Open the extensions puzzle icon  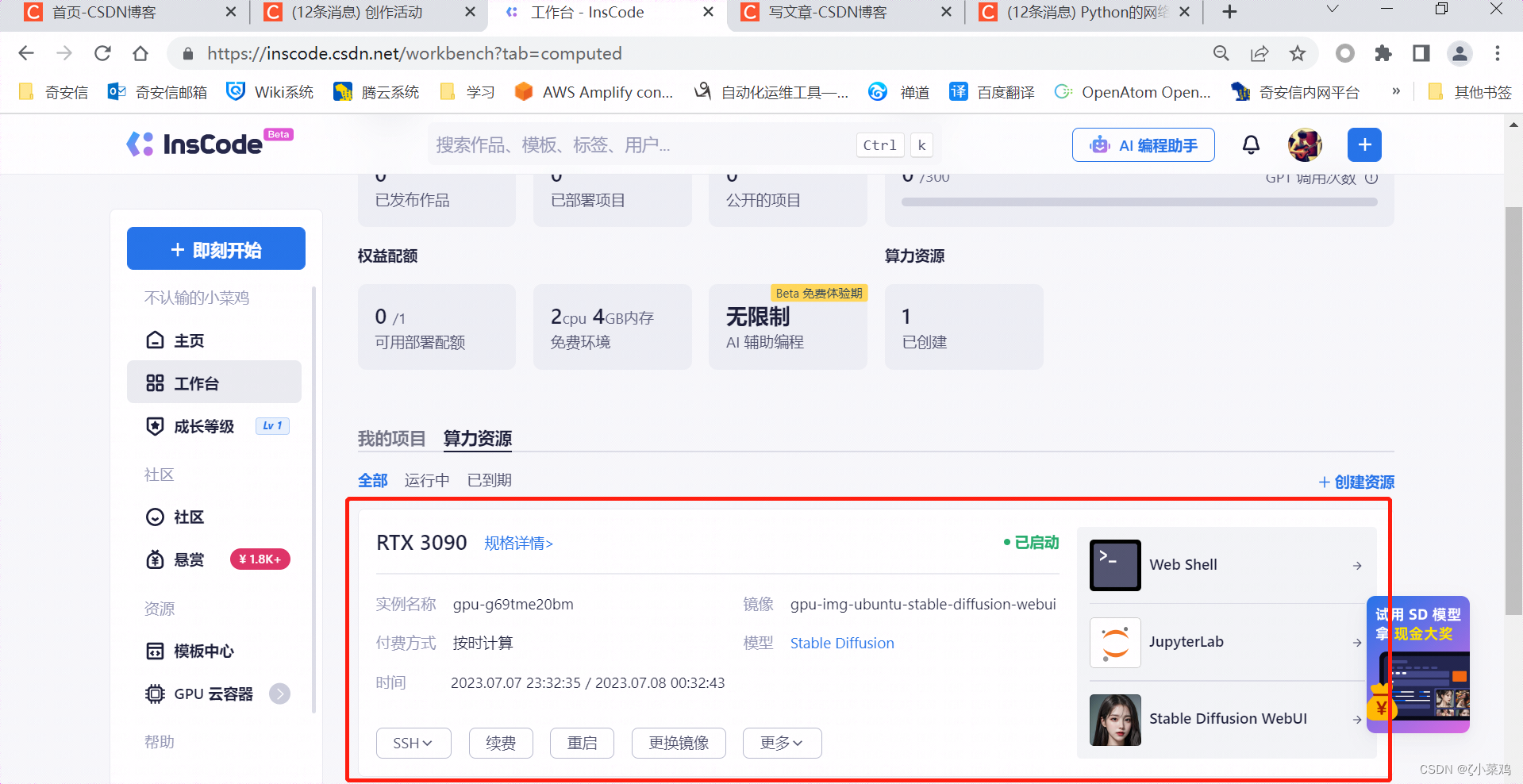(x=1383, y=53)
